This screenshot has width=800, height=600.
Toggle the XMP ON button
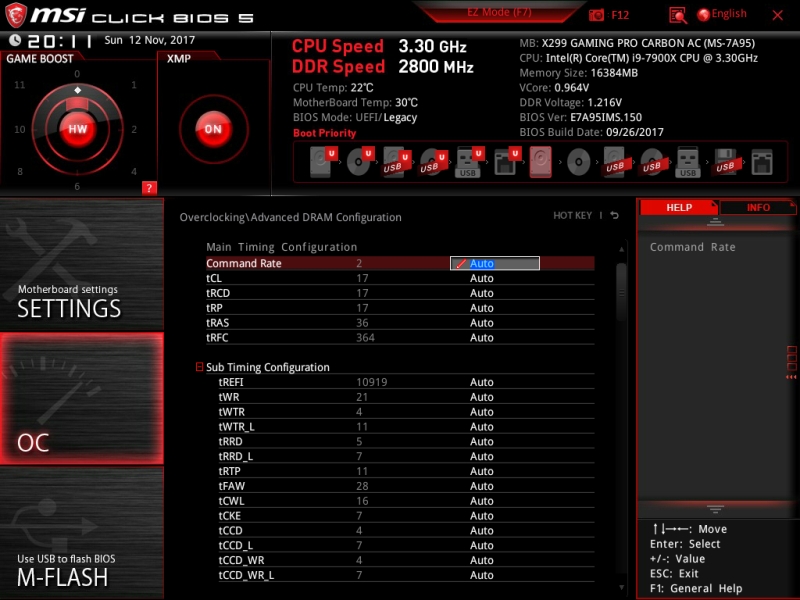pos(213,129)
